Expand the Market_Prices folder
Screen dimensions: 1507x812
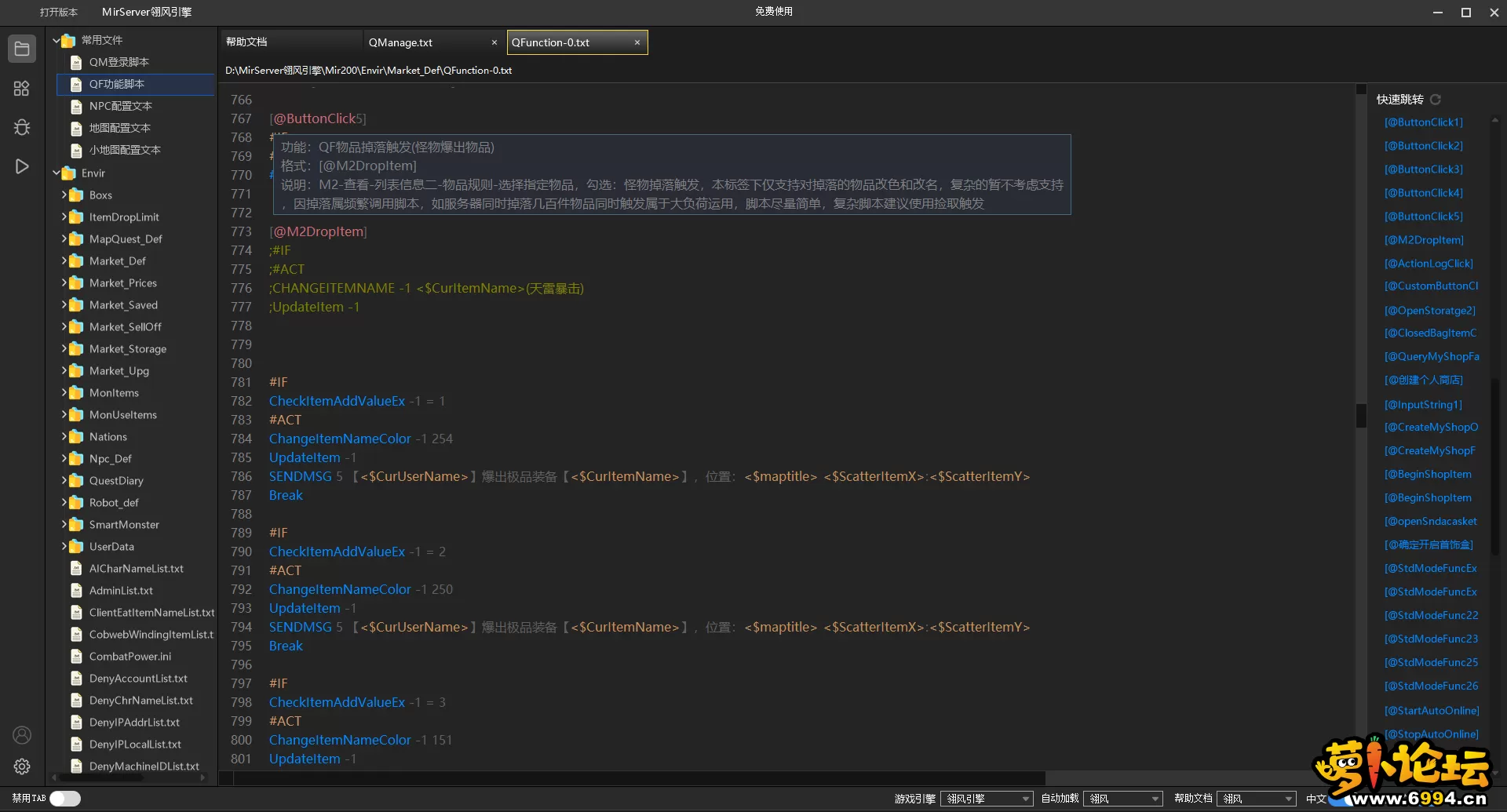tap(64, 282)
